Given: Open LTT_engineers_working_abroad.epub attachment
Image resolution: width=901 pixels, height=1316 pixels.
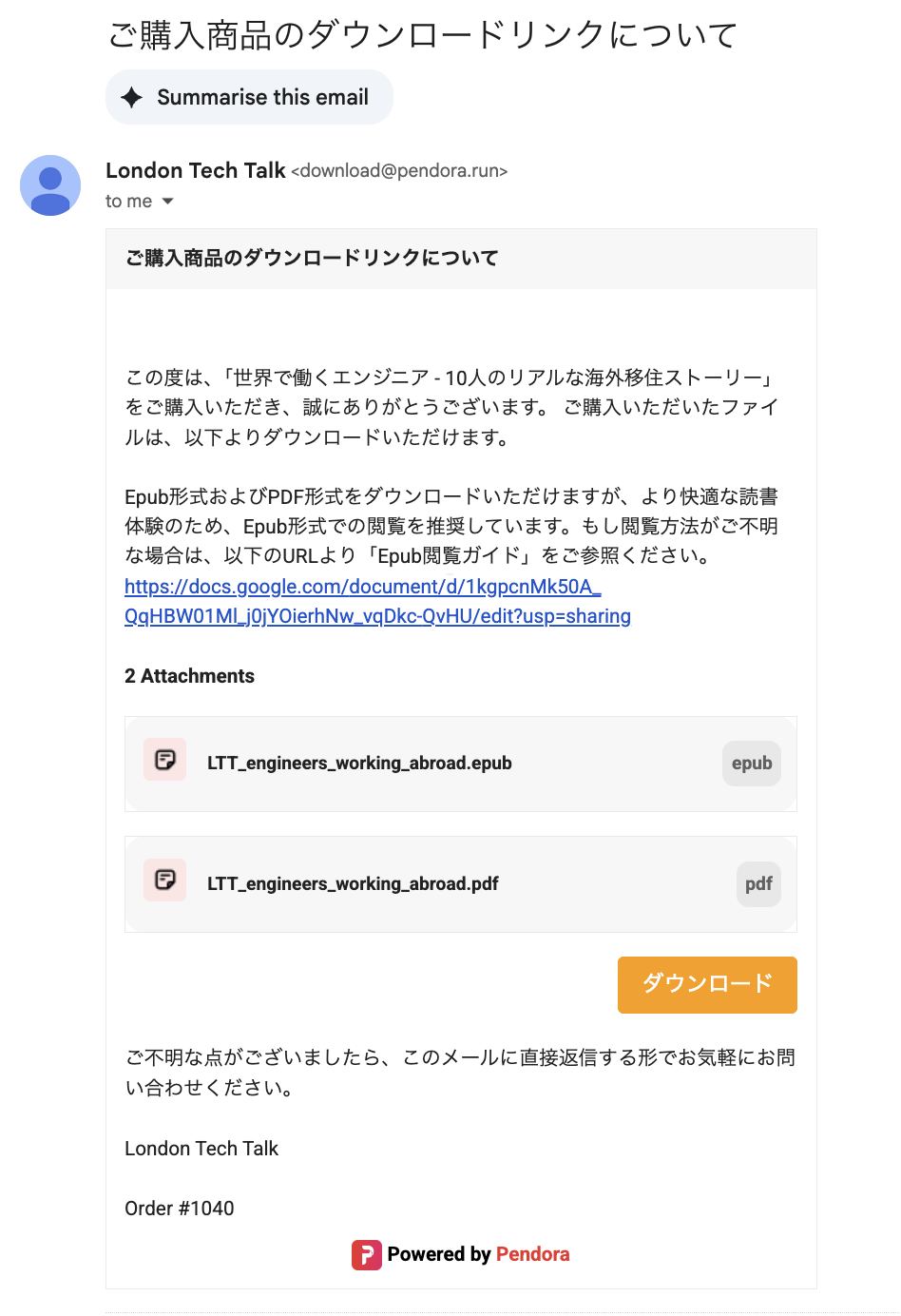Looking at the screenshot, I should (359, 764).
